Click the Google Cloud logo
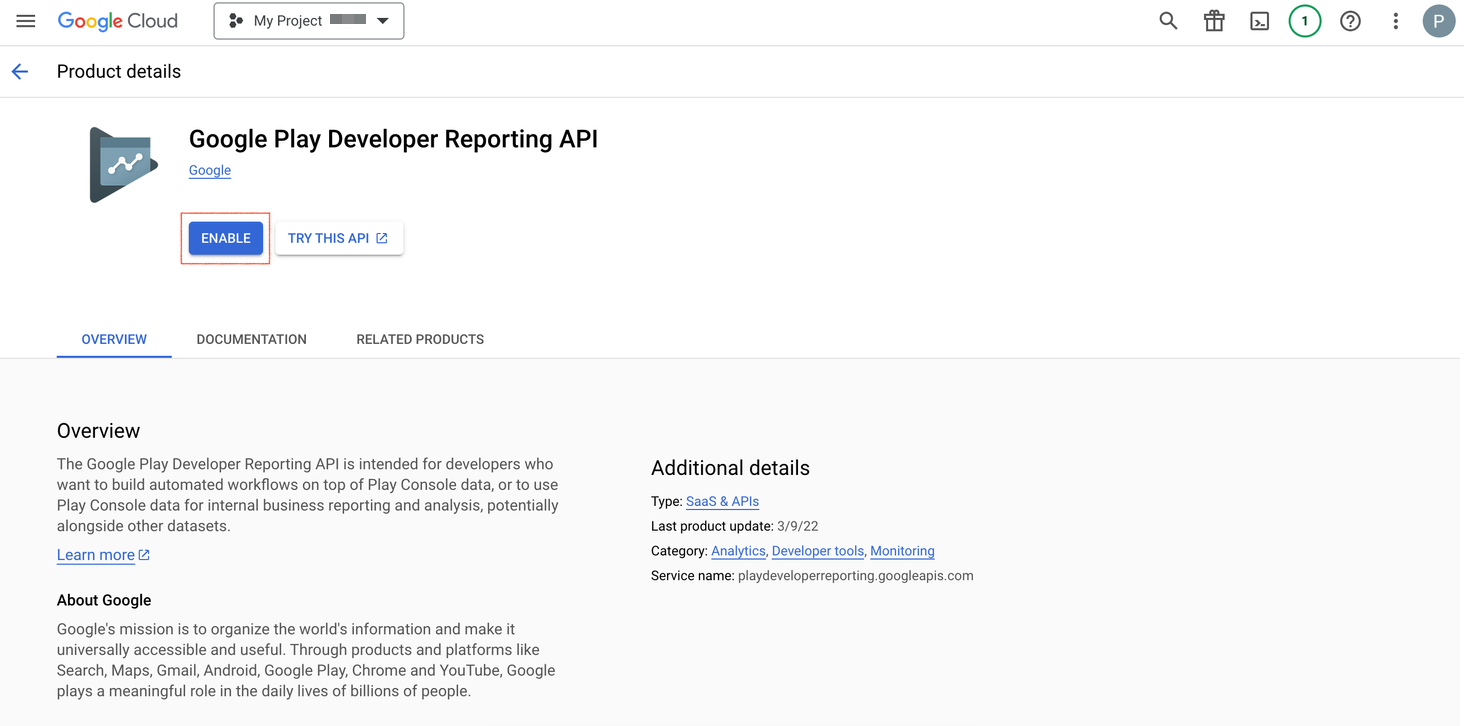 pyautogui.click(x=117, y=21)
